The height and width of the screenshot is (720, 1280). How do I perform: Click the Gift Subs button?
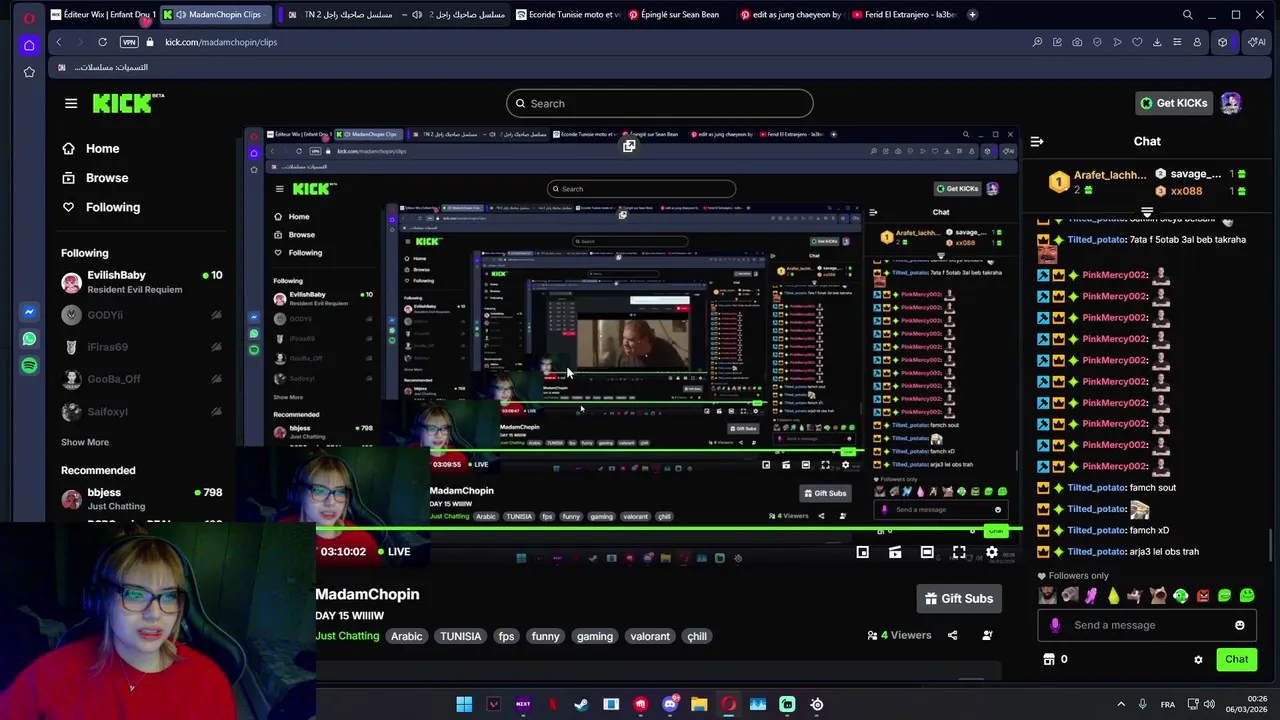coord(958,598)
